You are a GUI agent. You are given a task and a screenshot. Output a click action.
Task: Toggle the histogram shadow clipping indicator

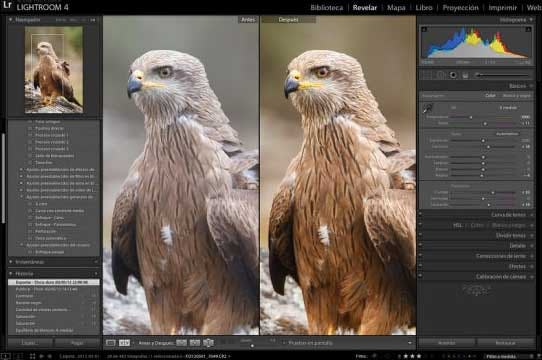[424, 29]
